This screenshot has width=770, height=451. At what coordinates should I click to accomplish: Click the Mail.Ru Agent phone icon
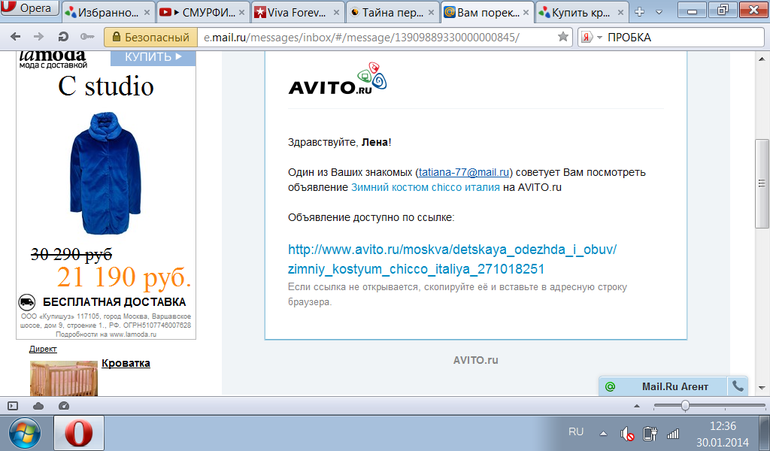738,386
